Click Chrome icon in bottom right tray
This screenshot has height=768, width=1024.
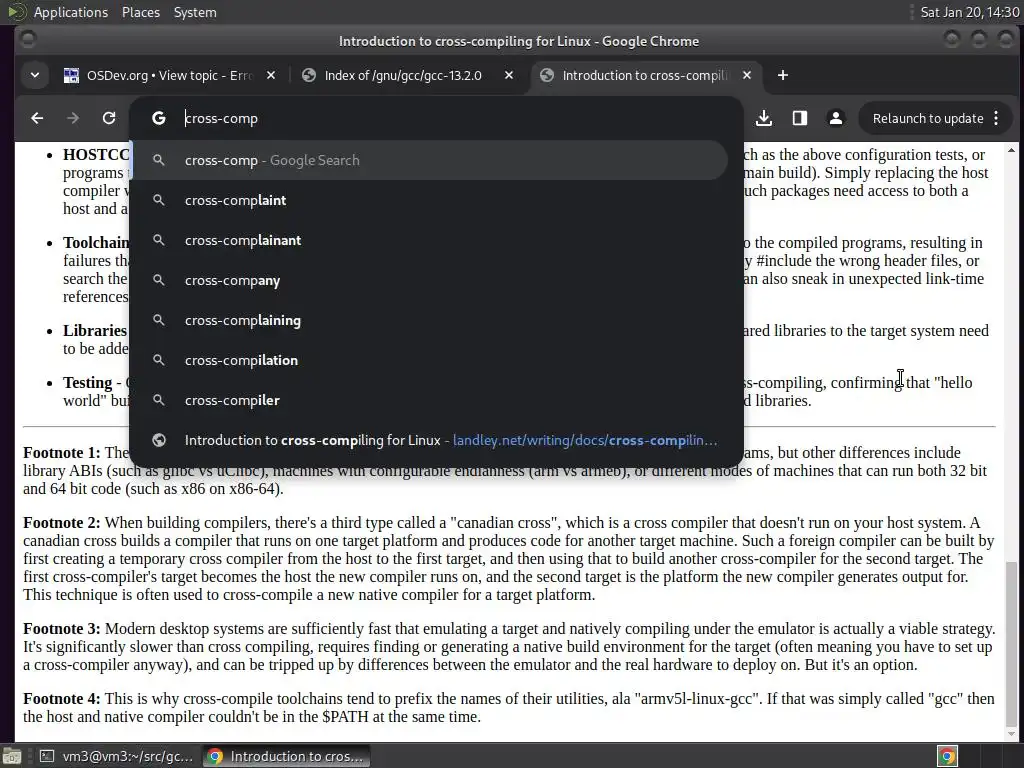coord(947,756)
